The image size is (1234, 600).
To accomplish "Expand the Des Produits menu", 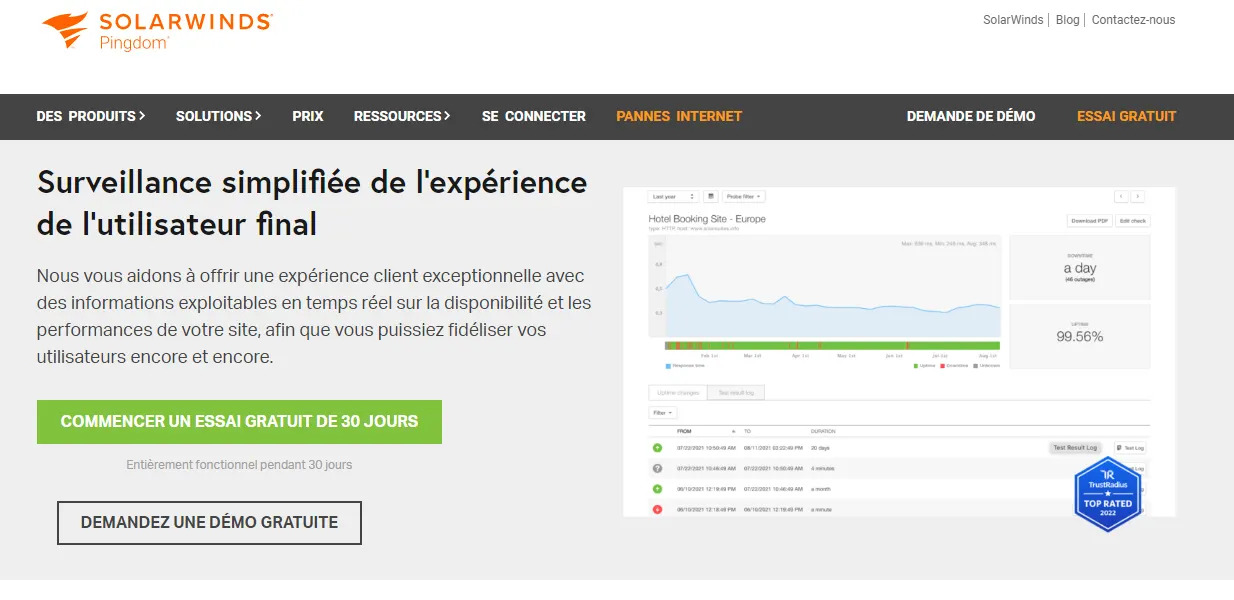I will 91,116.
